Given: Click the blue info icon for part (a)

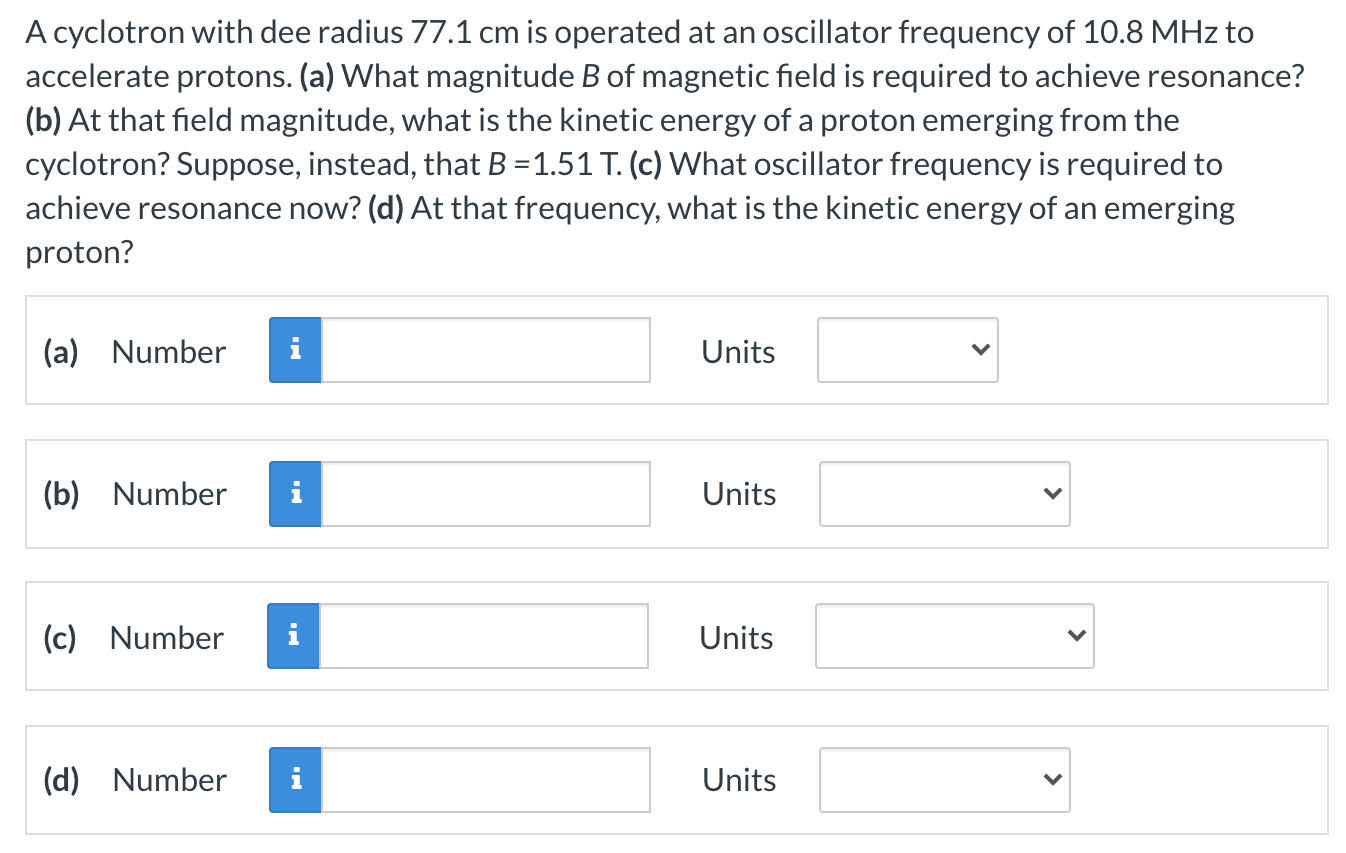Looking at the screenshot, I should coord(294,350).
